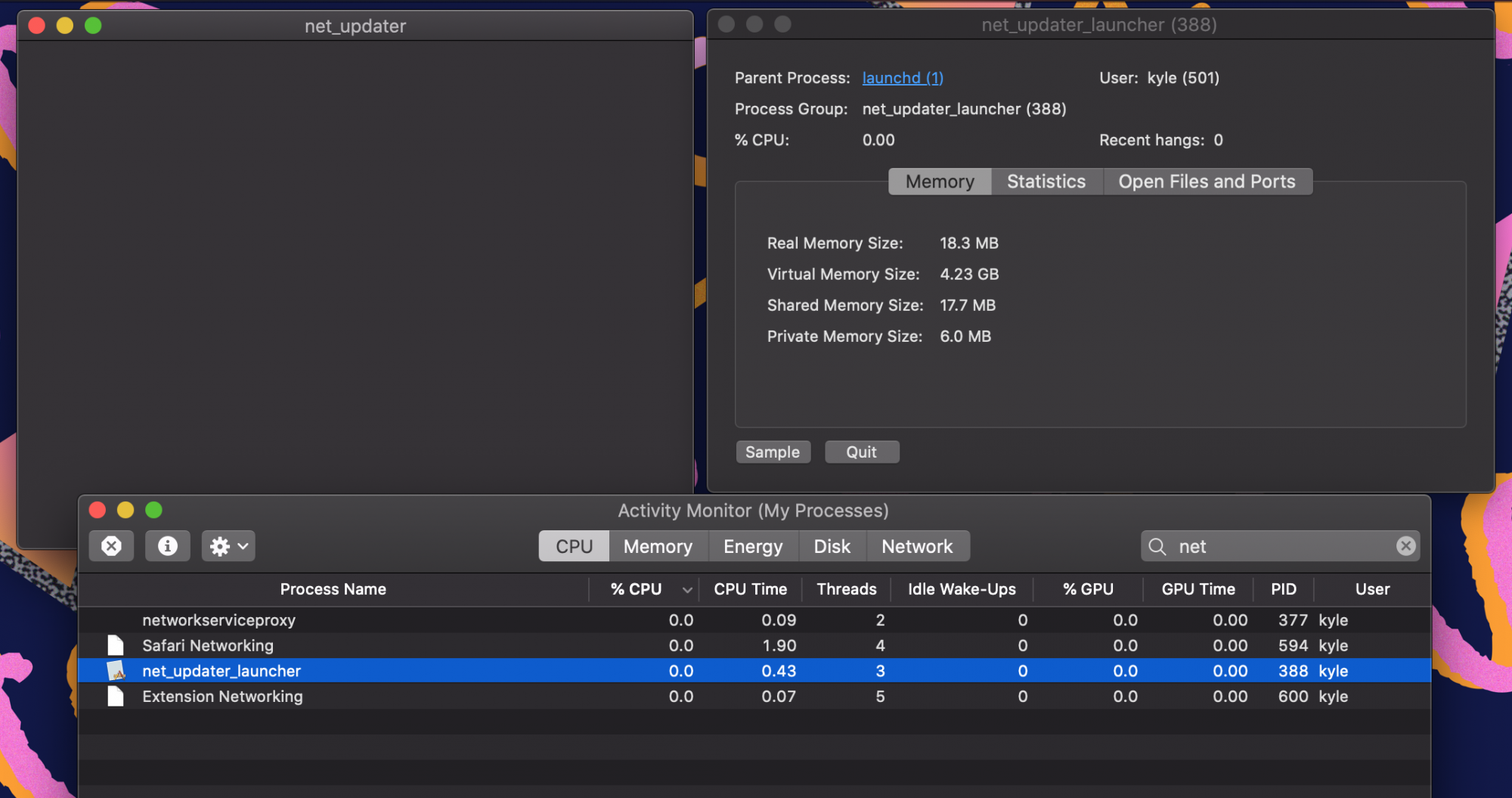Click Real Memory Size value 18.3 MB
This screenshot has width=1512, height=798.
point(969,243)
